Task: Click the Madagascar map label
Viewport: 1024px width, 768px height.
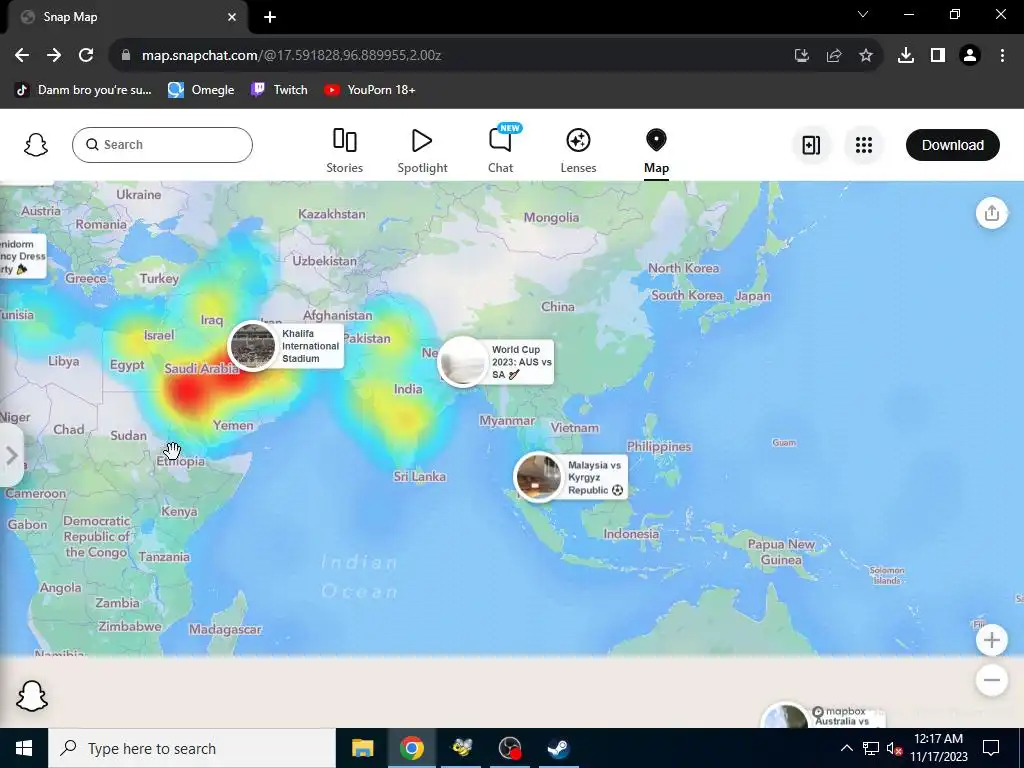Action: click(x=225, y=630)
